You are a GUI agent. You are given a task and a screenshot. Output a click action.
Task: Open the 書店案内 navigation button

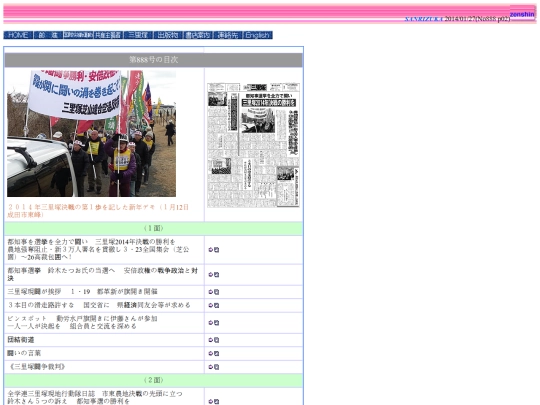[198, 35]
